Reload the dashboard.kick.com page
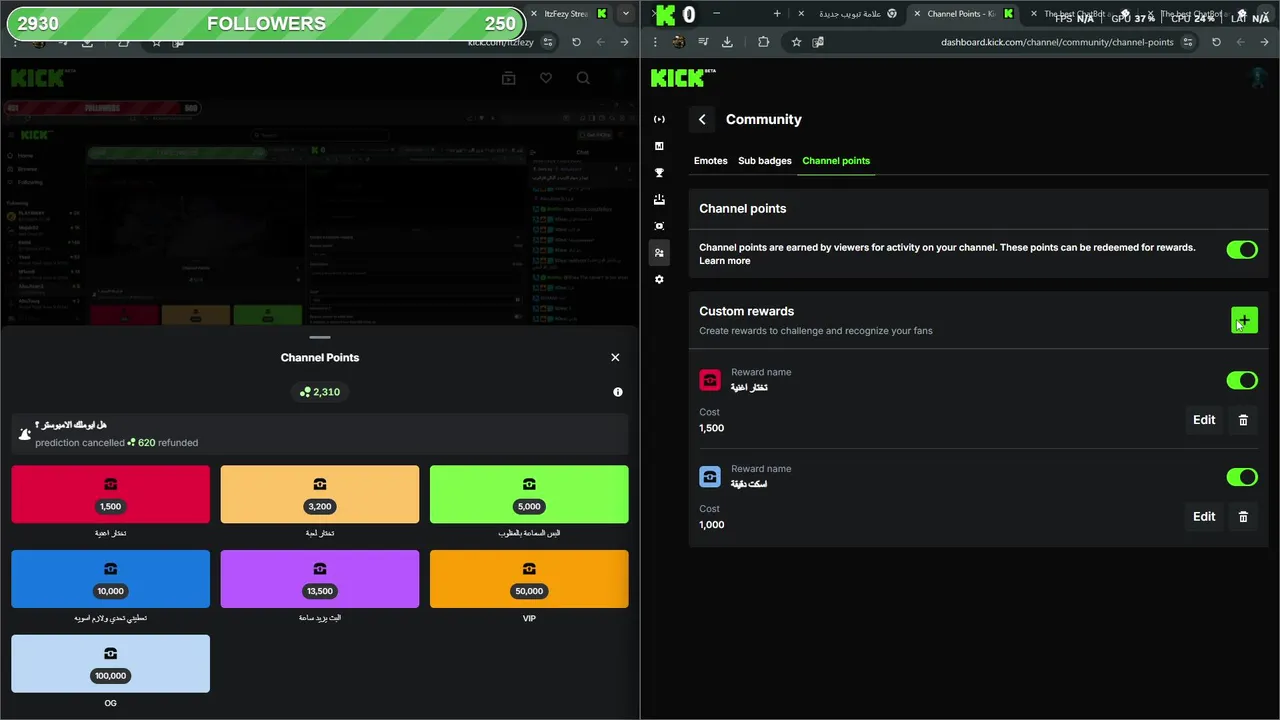 click(1216, 42)
